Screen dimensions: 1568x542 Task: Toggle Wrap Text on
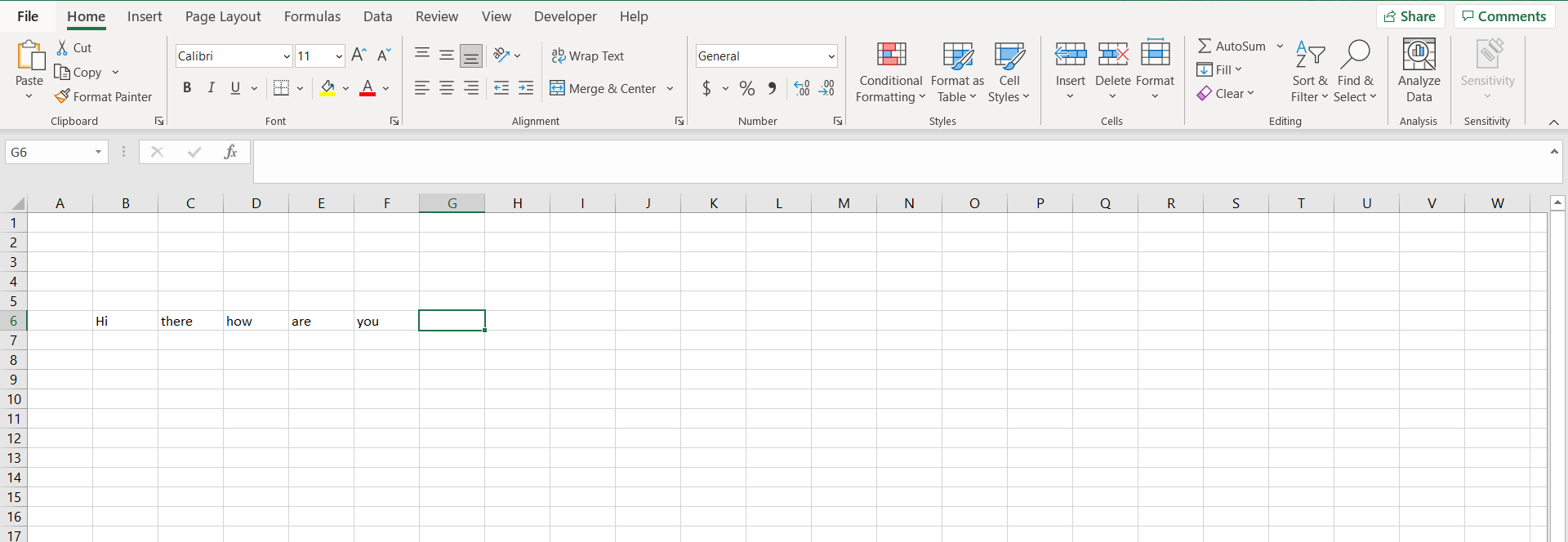coord(588,56)
